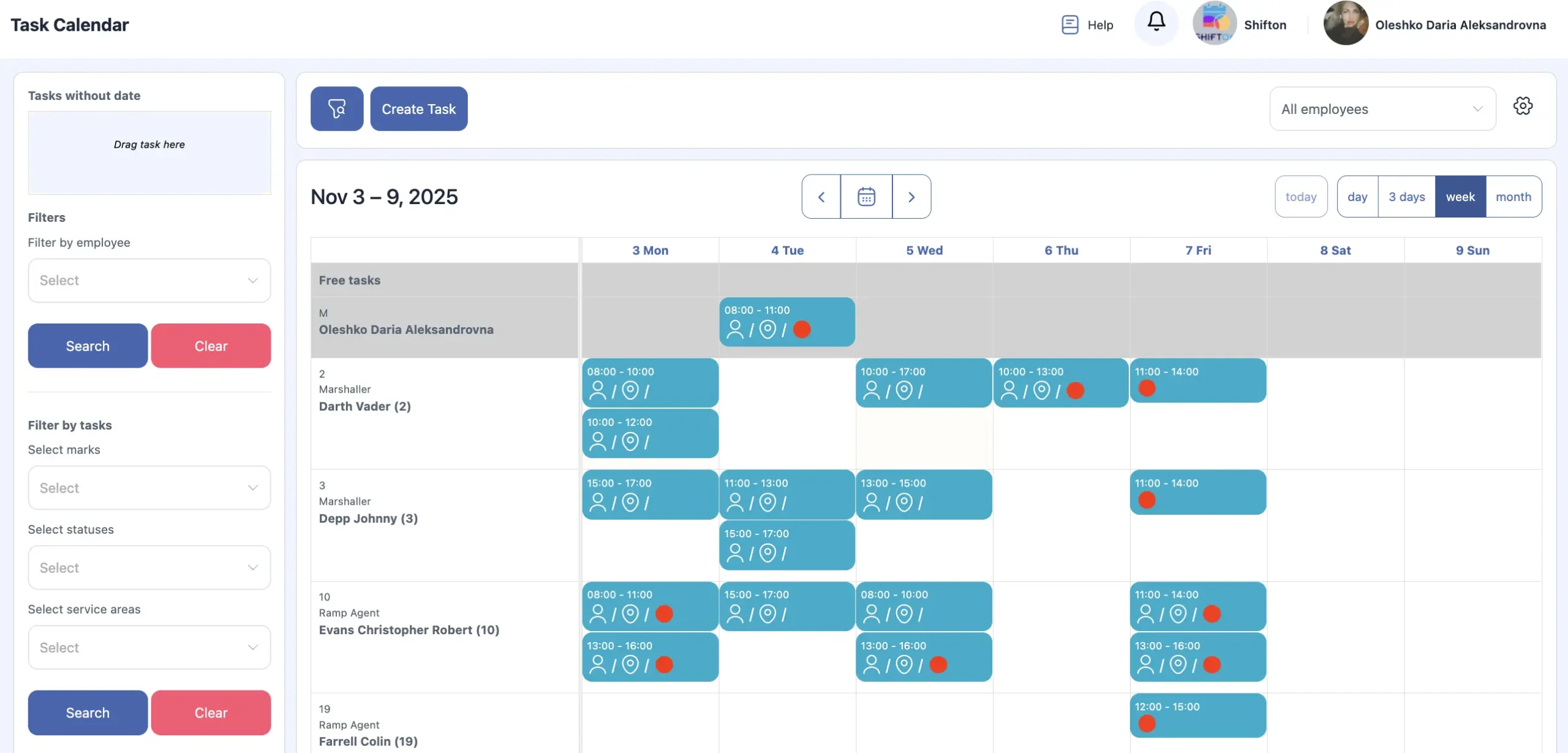Viewport: 1568px width, 753px height.
Task: Open calendar settings gear icon
Action: coord(1523,106)
